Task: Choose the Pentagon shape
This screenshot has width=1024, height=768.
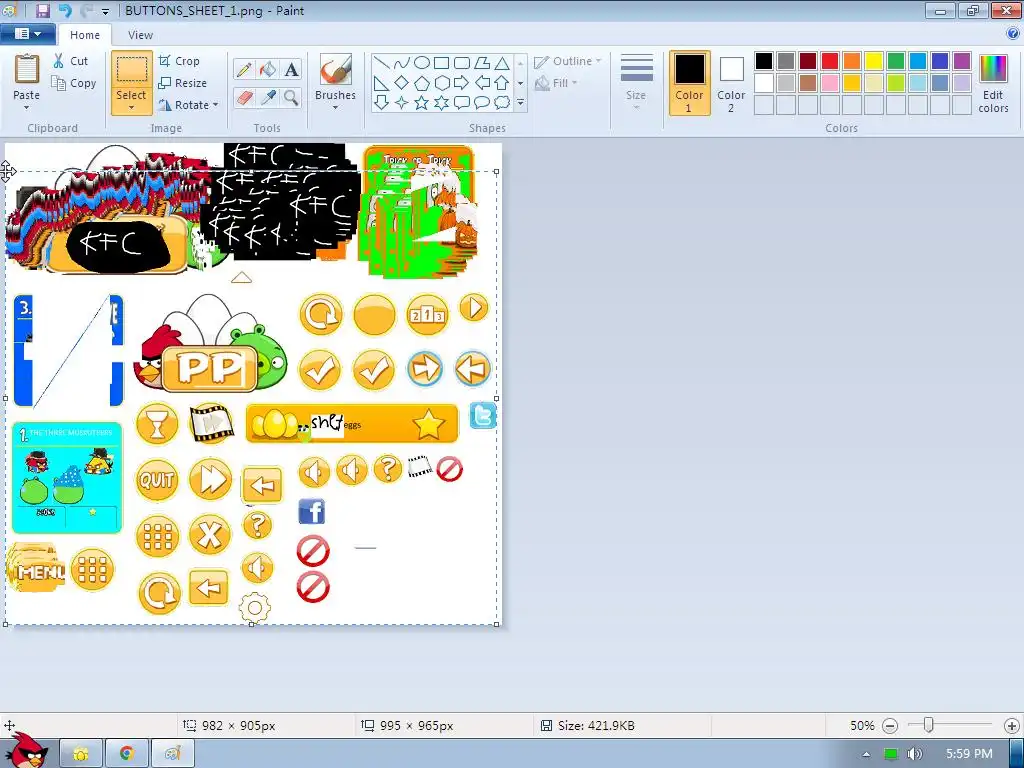Action: coord(422,83)
